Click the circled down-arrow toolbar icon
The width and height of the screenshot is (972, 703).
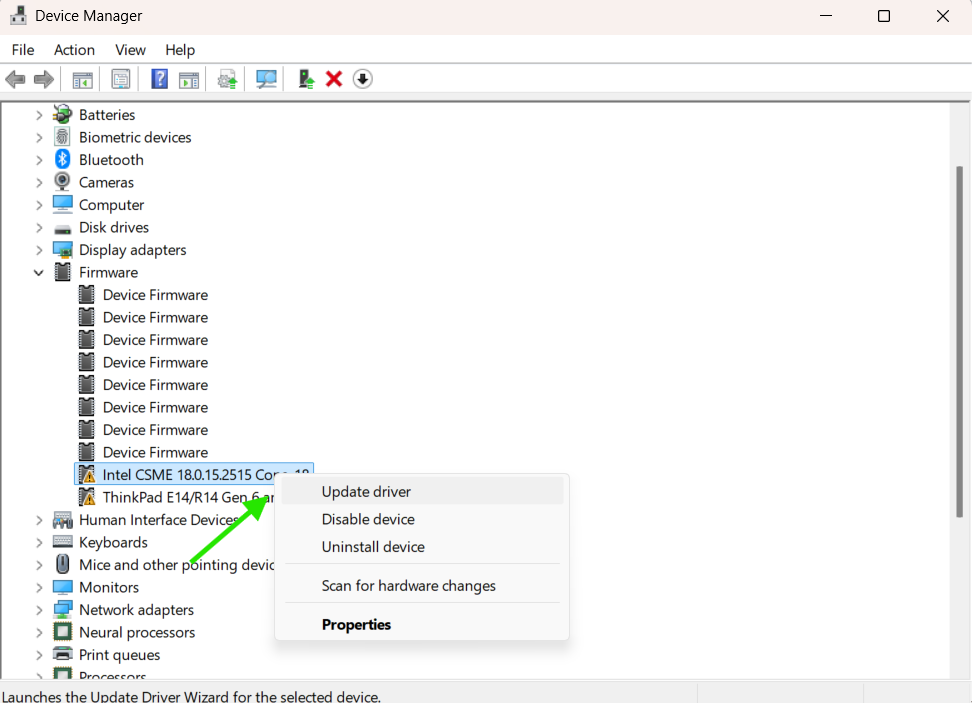pos(363,79)
